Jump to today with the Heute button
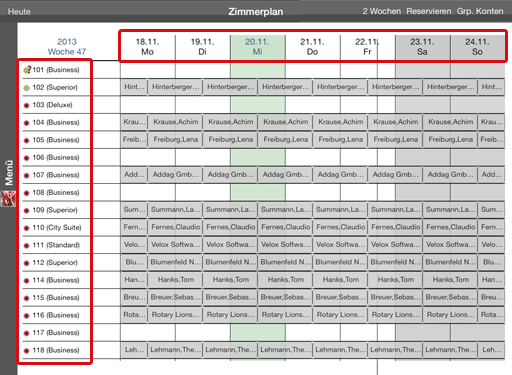 click(19, 12)
